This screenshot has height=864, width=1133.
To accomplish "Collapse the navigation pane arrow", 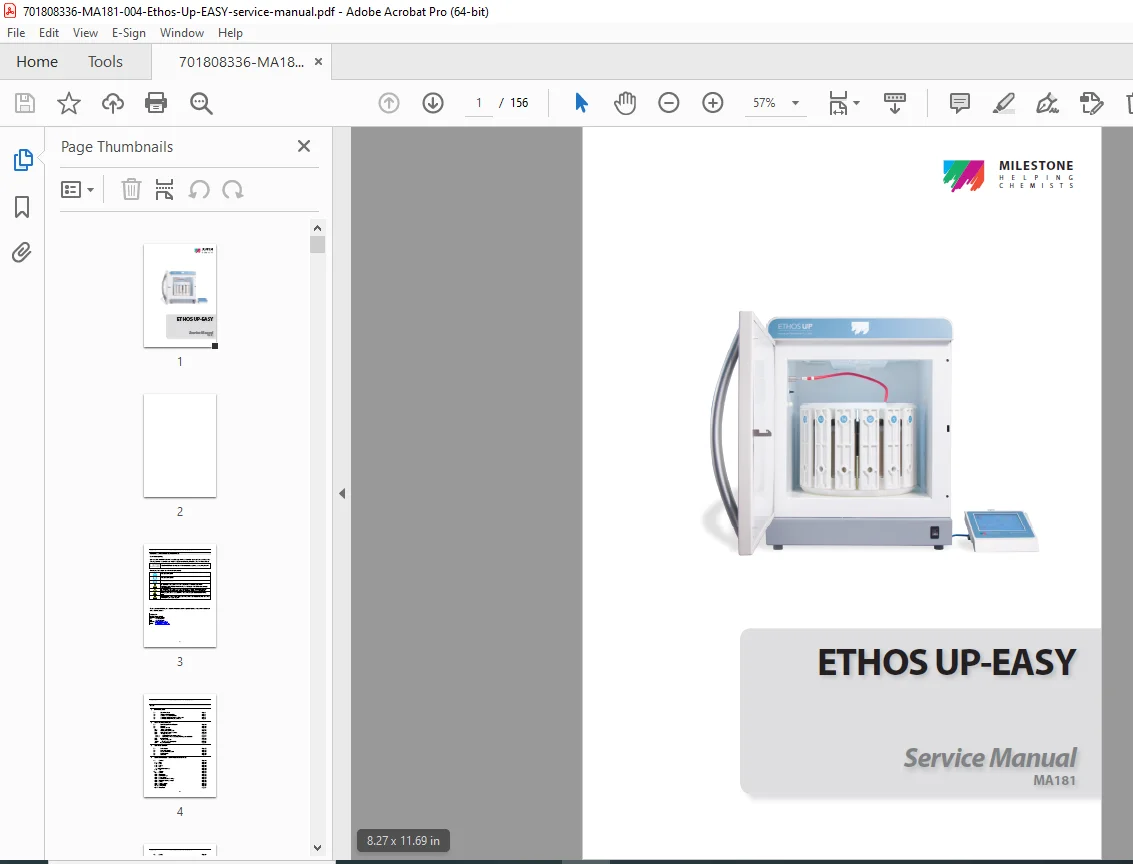I will [342, 493].
